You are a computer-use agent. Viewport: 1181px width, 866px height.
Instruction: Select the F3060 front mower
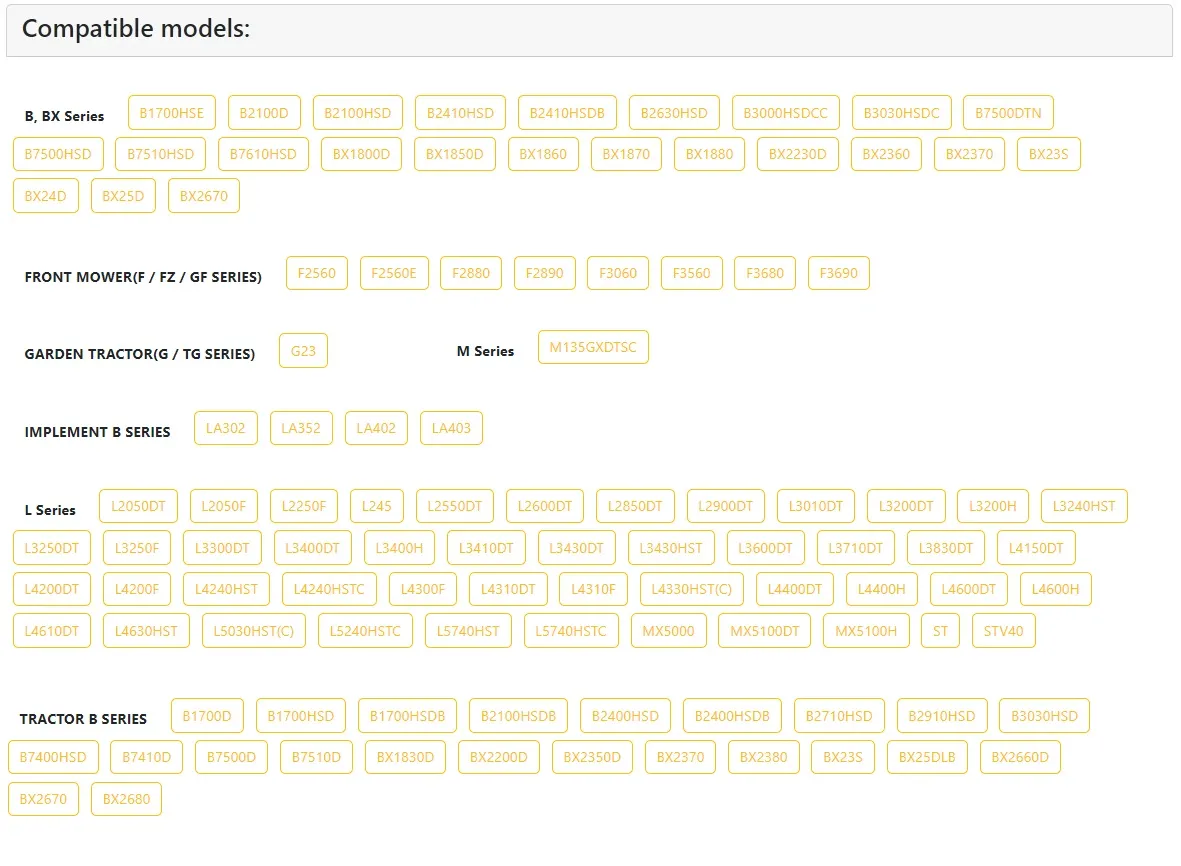tap(618, 273)
